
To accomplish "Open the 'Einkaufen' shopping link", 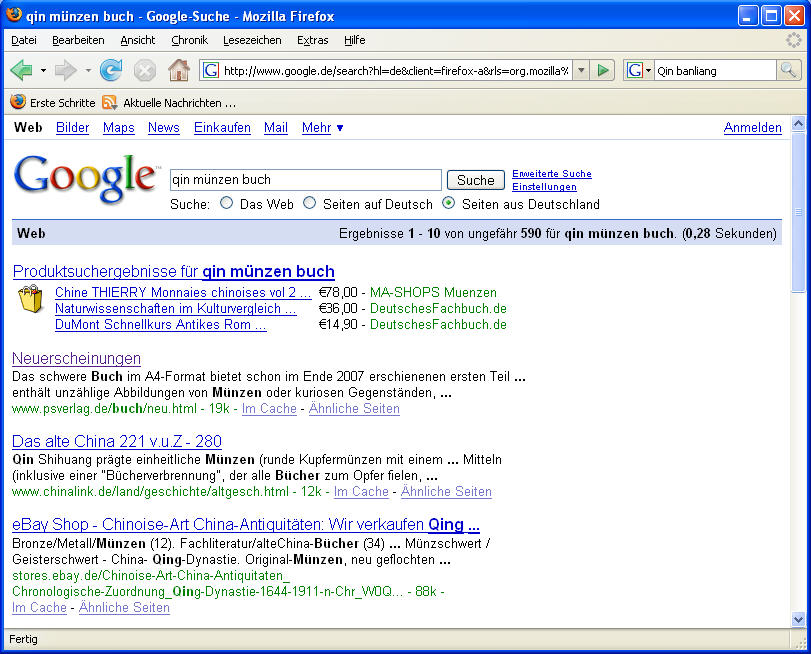I will [x=222, y=128].
